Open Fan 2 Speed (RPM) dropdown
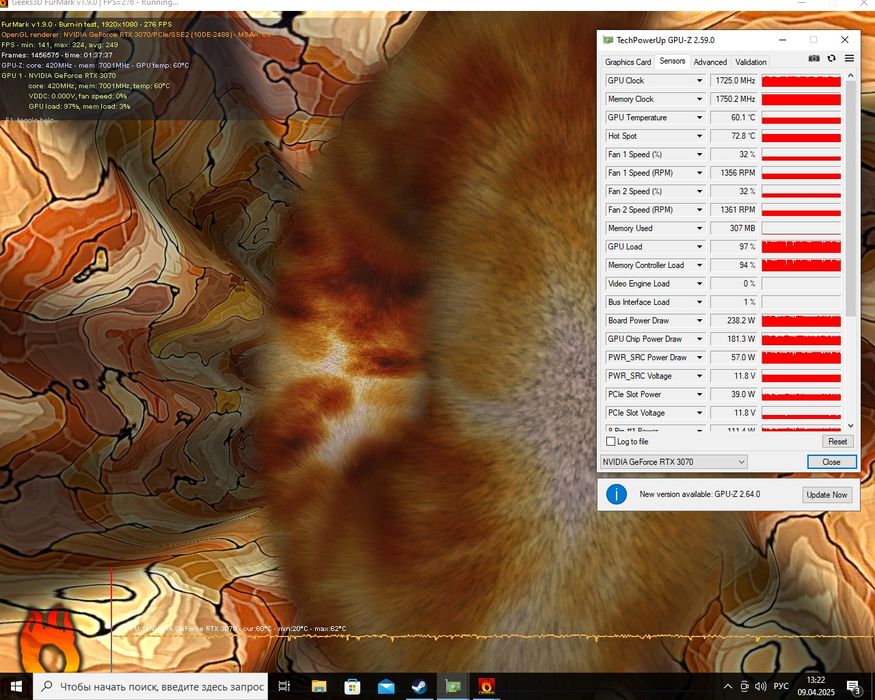 click(699, 210)
